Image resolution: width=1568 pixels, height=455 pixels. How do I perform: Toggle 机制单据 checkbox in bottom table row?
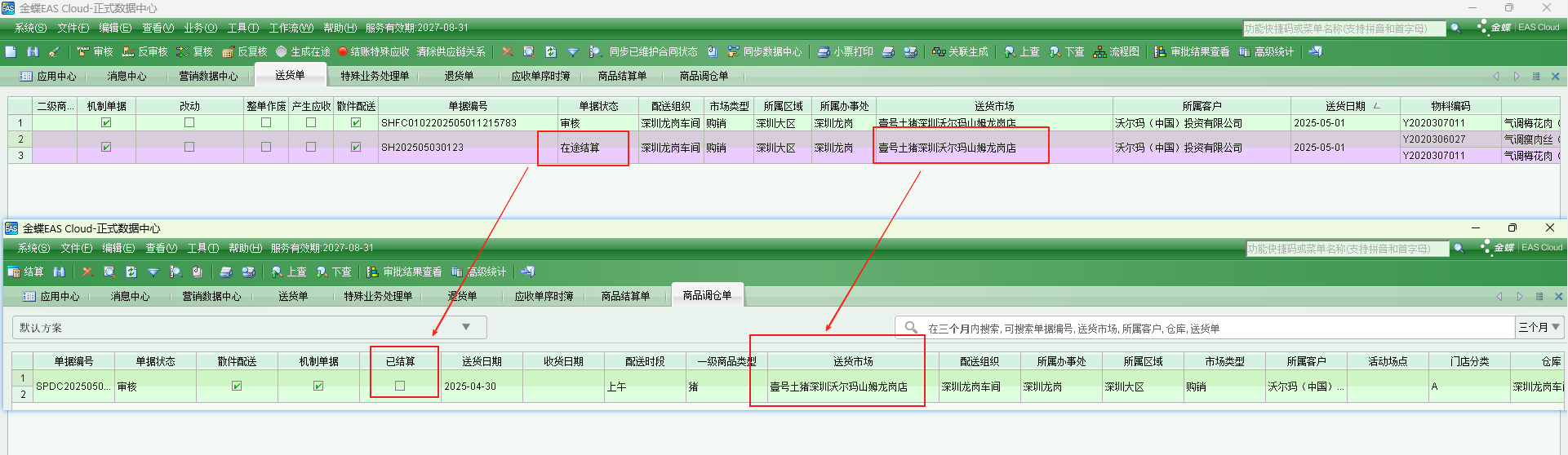318,386
